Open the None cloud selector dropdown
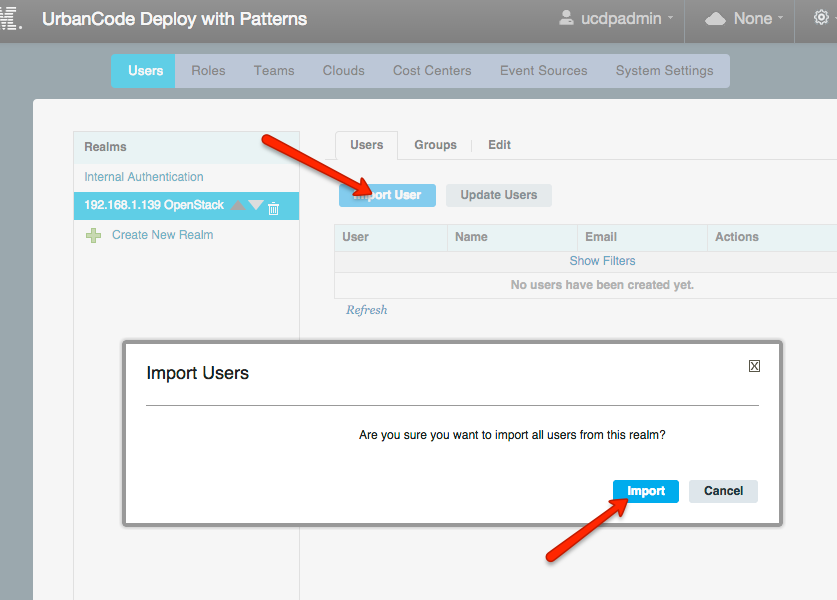Image resolution: width=837 pixels, height=600 pixels. [x=744, y=19]
